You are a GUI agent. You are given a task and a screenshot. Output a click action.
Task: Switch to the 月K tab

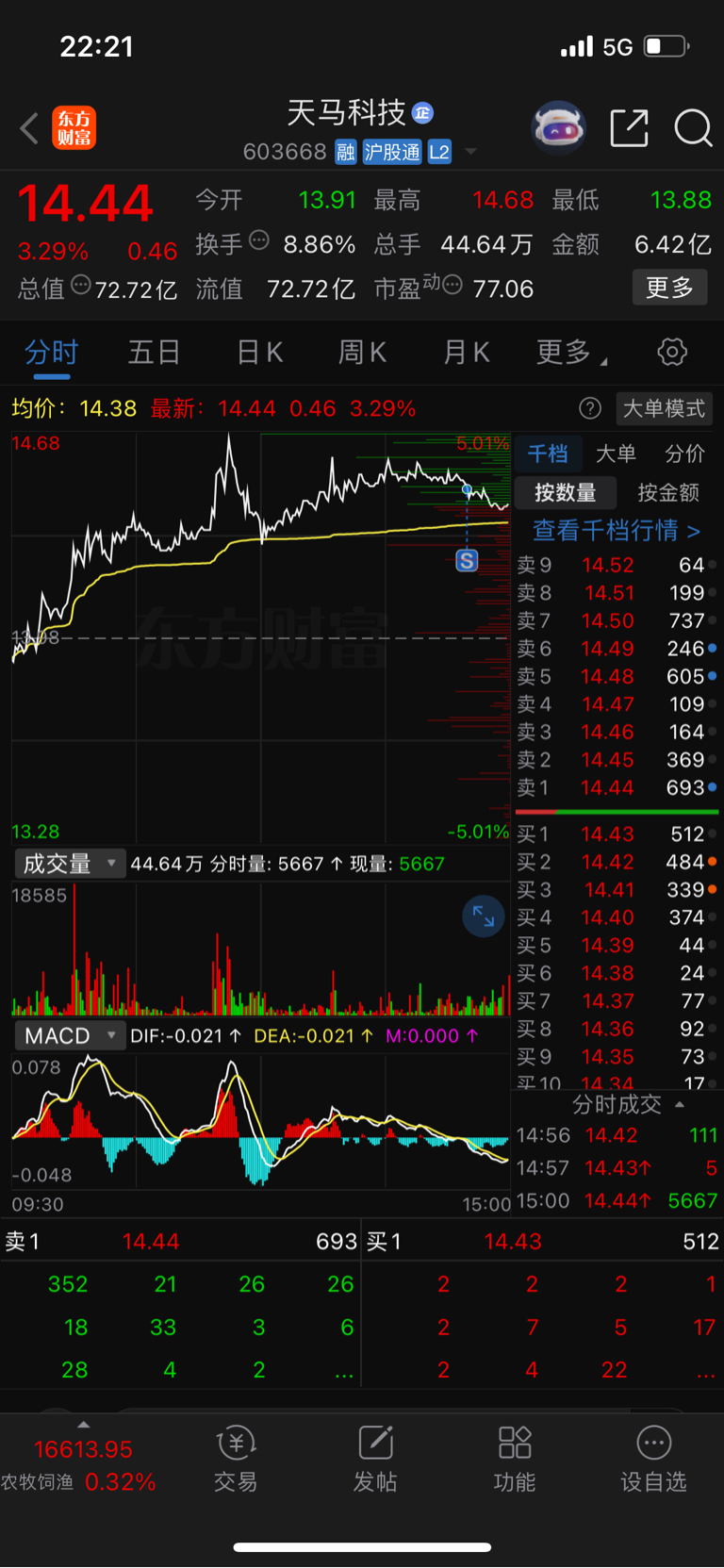coord(466,353)
